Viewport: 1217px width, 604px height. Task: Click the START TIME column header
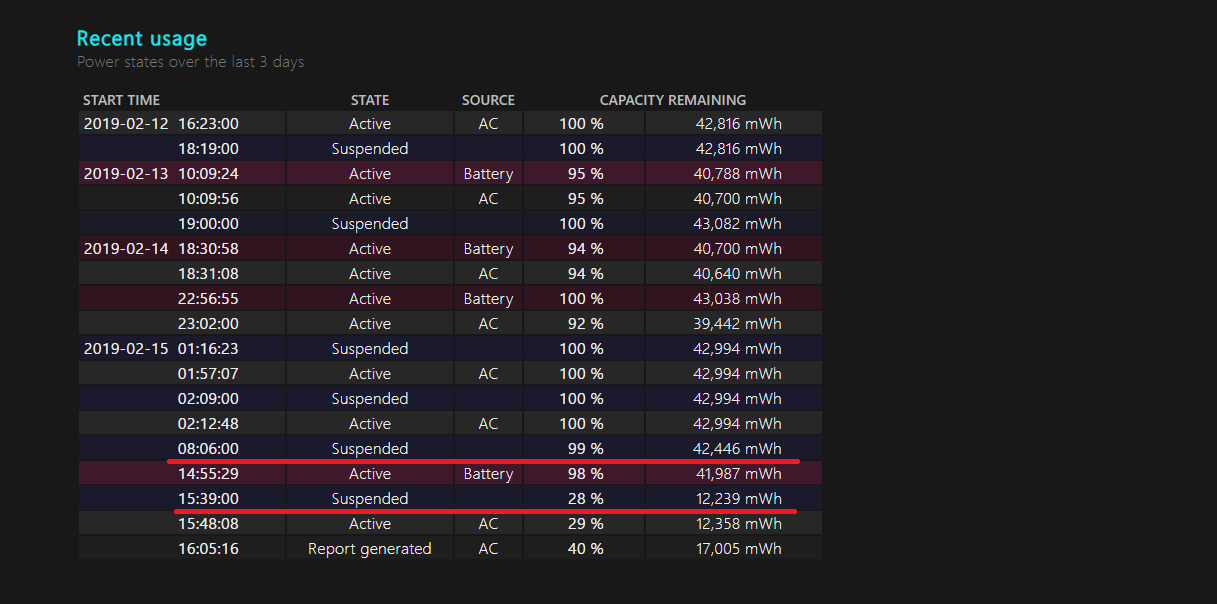click(x=121, y=100)
